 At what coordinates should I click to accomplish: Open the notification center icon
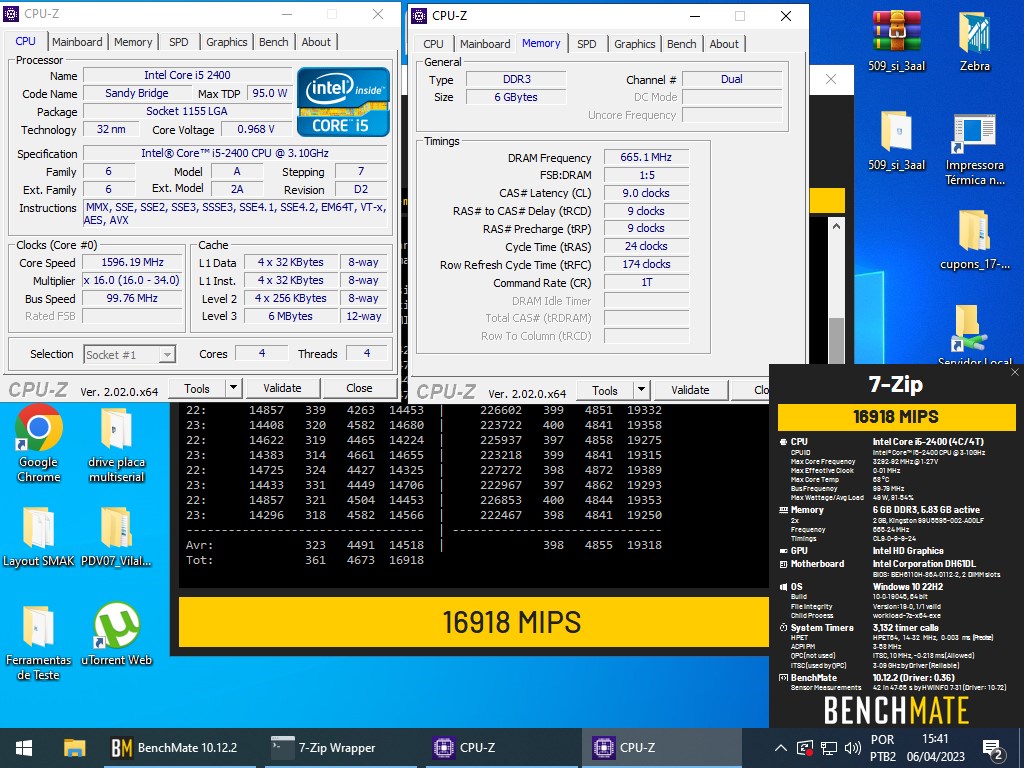click(993, 749)
